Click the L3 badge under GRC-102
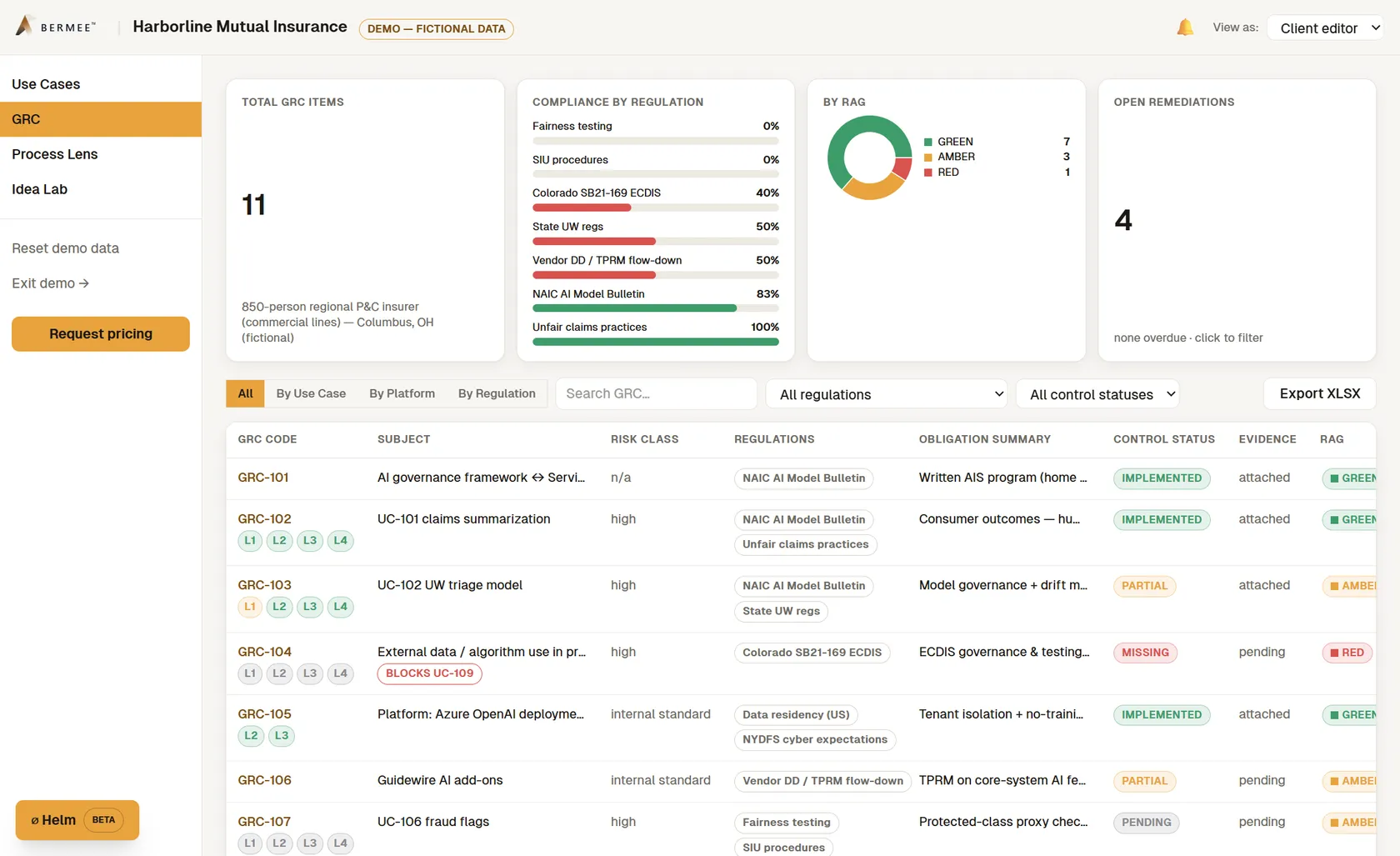 tap(310, 541)
